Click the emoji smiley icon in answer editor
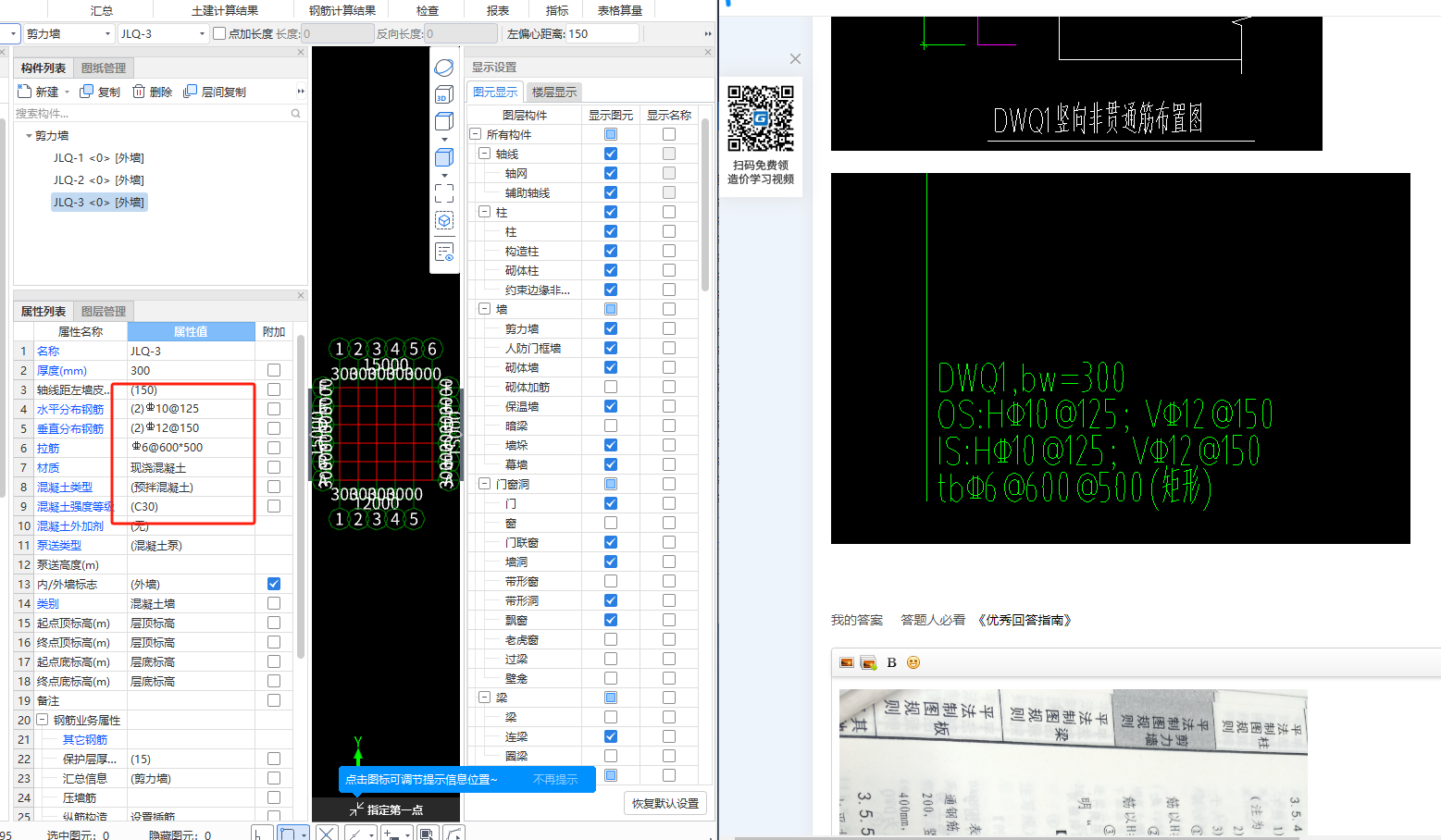The image size is (1441, 840). pyautogui.click(x=913, y=662)
